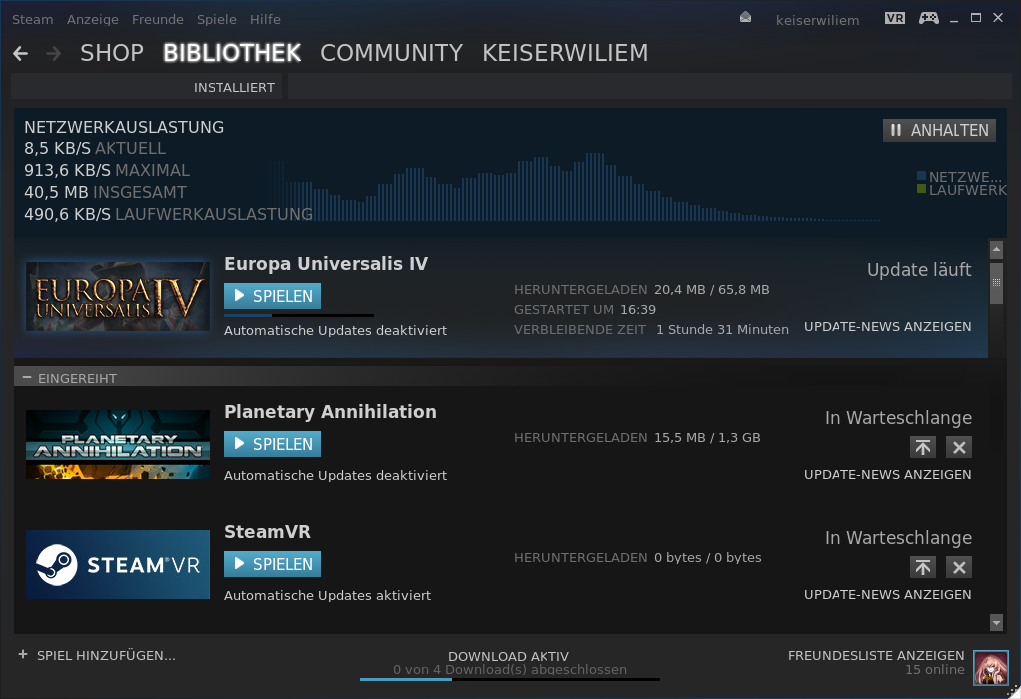Move SteamVR to top of queue

pyautogui.click(x=923, y=567)
